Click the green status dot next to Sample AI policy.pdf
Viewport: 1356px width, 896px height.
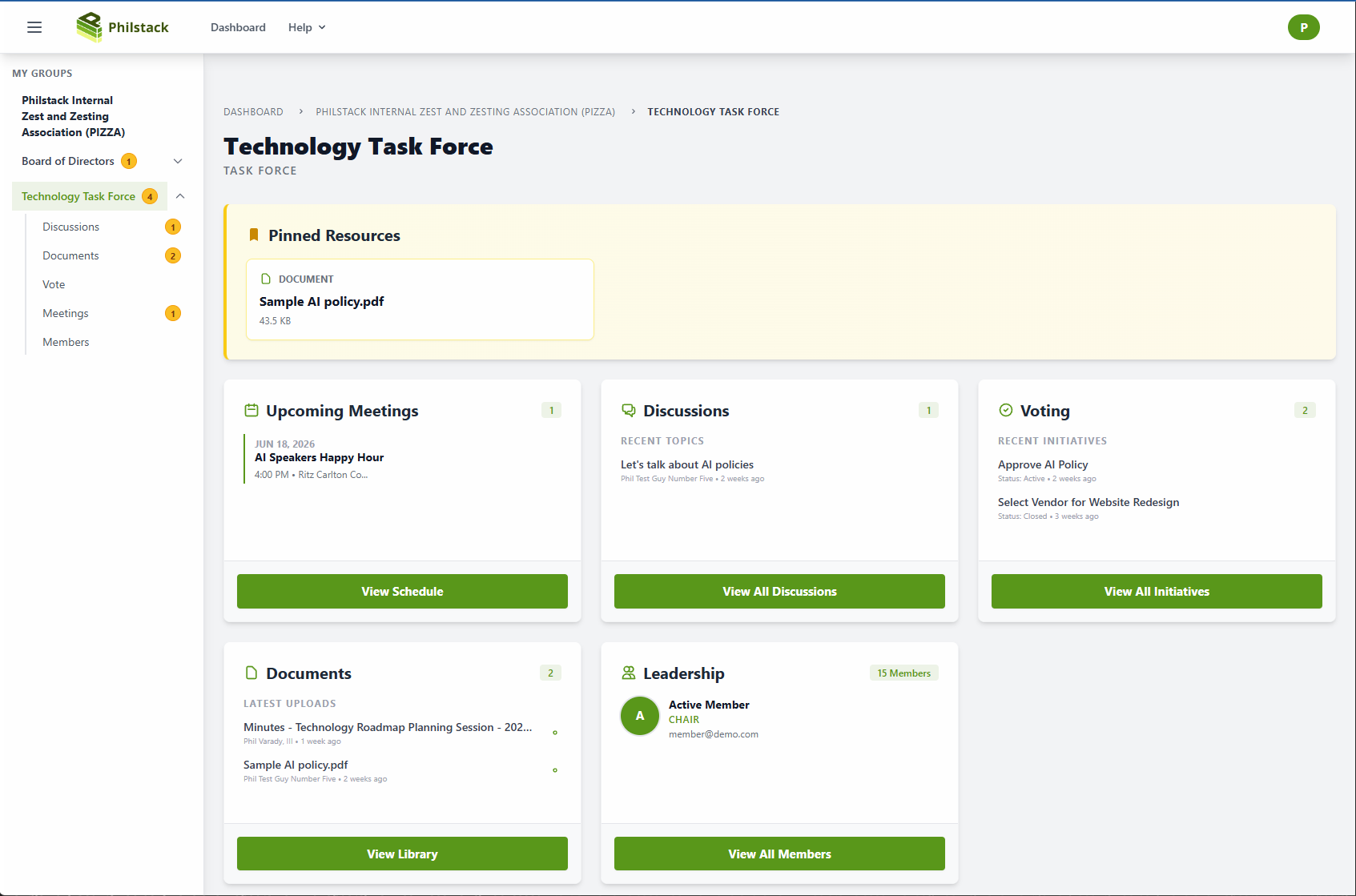click(x=555, y=770)
